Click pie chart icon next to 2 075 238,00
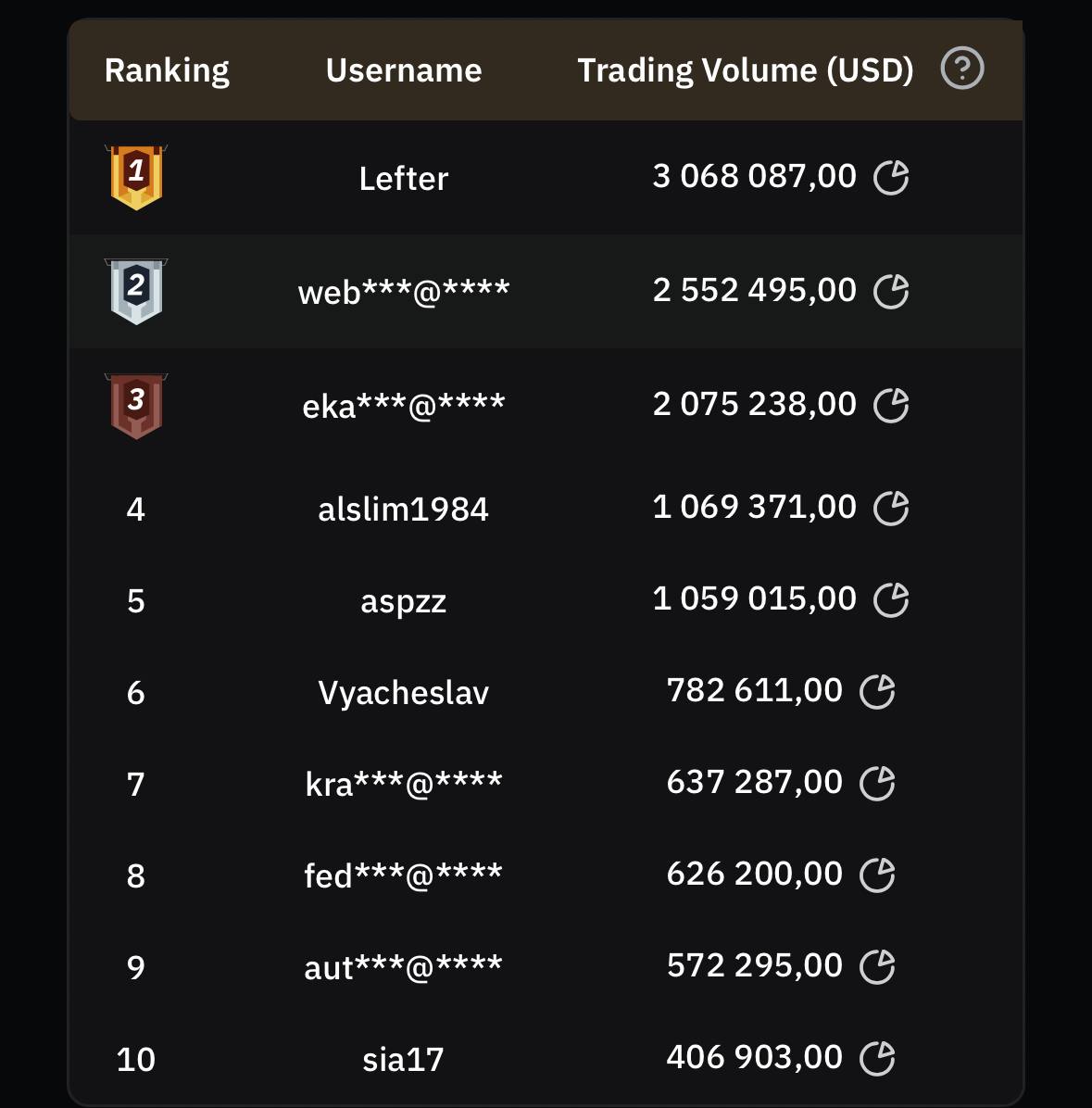The height and width of the screenshot is (1108, 1092). [891, 405]
